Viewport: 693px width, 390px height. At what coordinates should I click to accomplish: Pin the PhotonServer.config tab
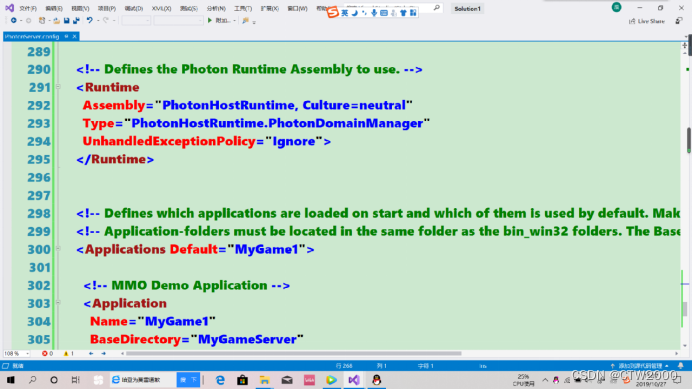tap(66, 36)
